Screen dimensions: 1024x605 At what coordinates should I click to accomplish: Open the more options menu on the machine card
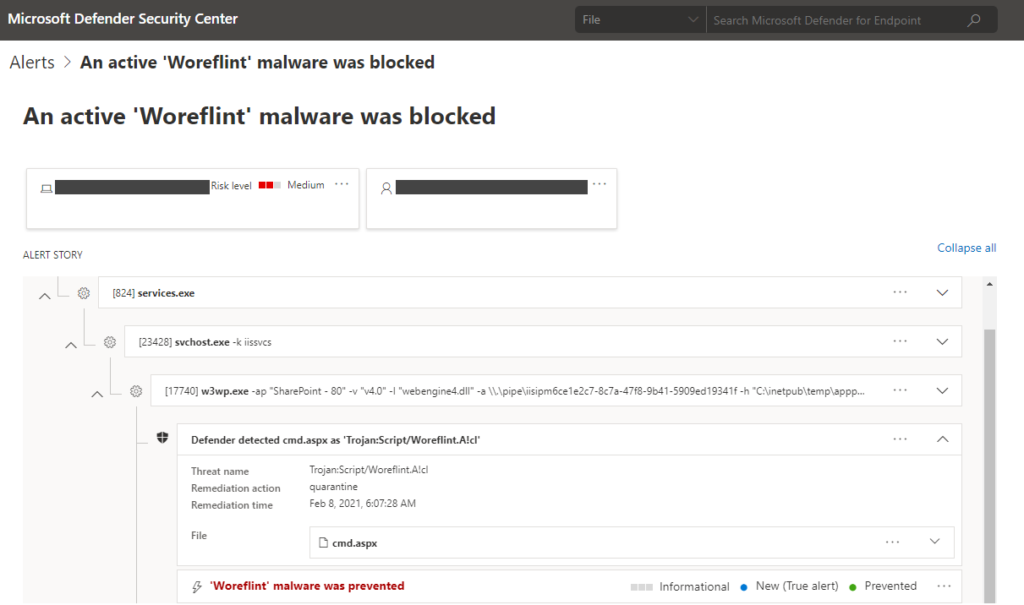click(x=342, y=184)
